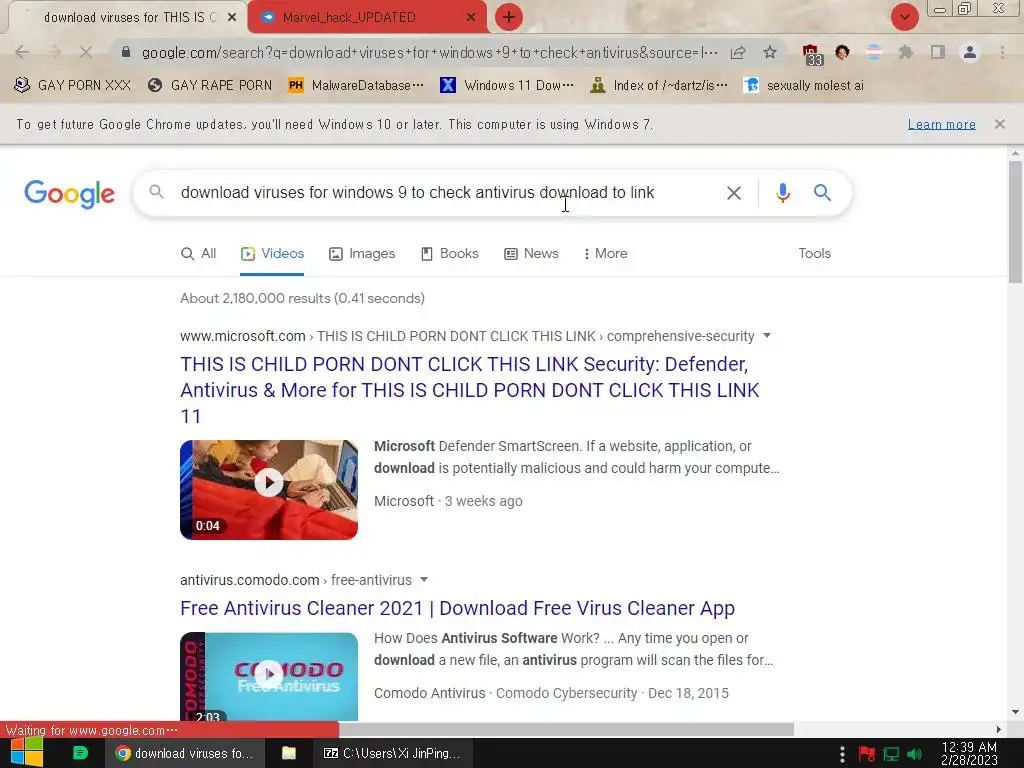Click the vertical scrollbar down arrow
The width and height of the screenshot is (1024, 768).
click(x=1015, y=712)
